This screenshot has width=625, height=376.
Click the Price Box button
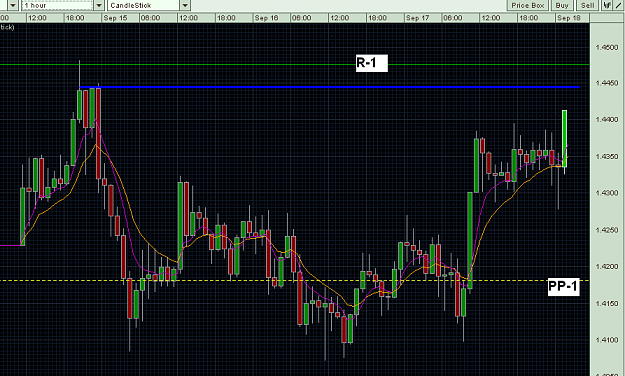click(527, 5)
